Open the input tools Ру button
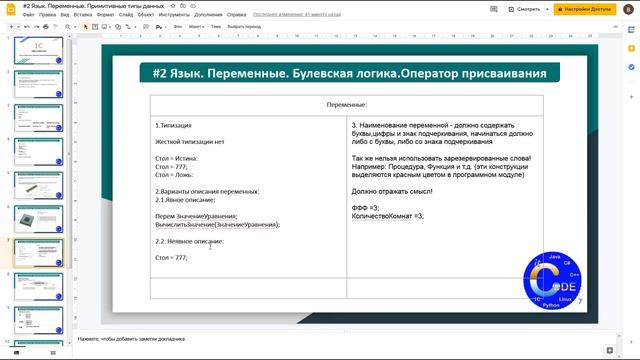Viewport: 640px width, 360px height. coord(159,27)
